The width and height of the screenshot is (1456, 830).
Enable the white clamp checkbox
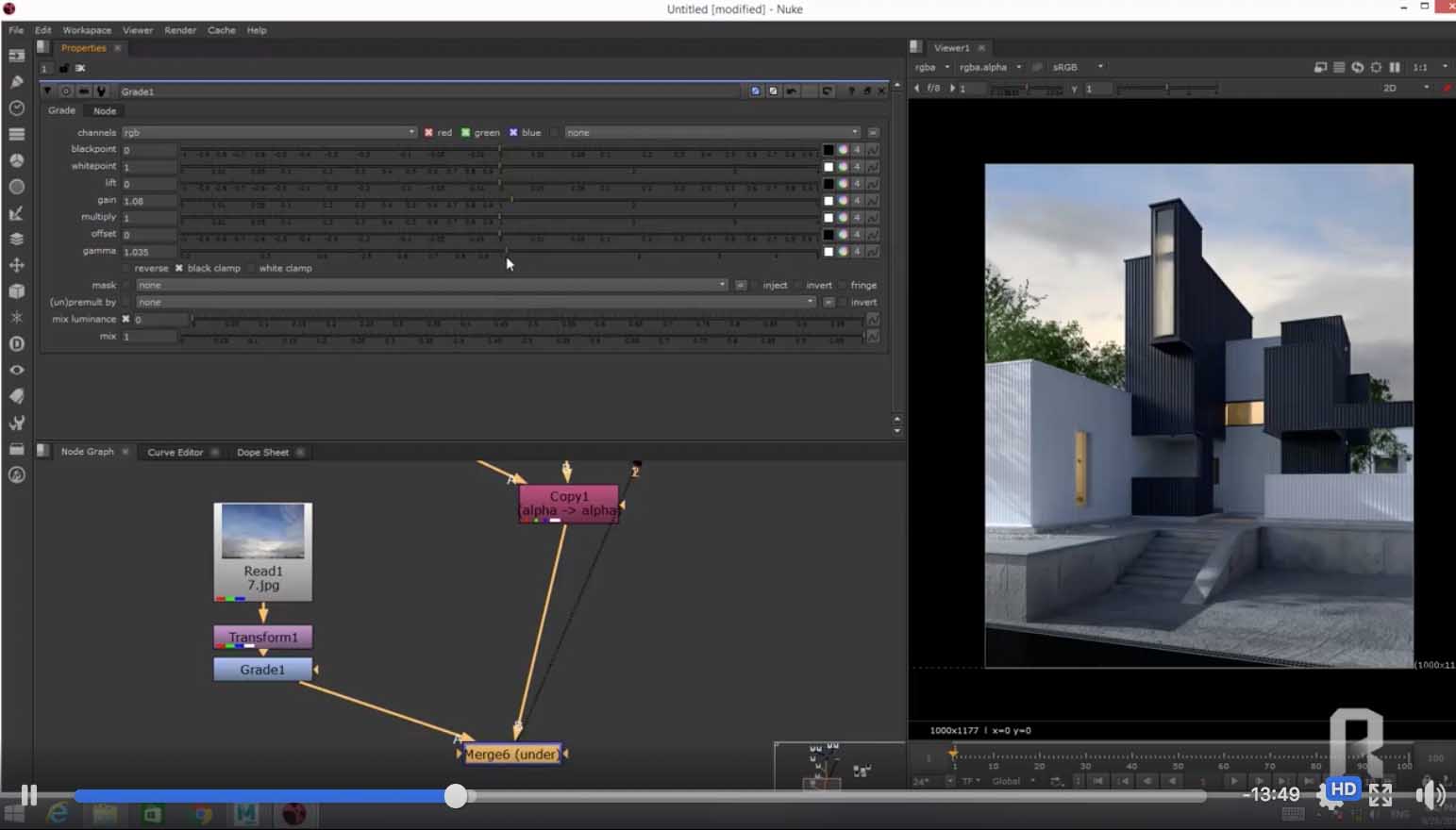click(x=251, y=269)
